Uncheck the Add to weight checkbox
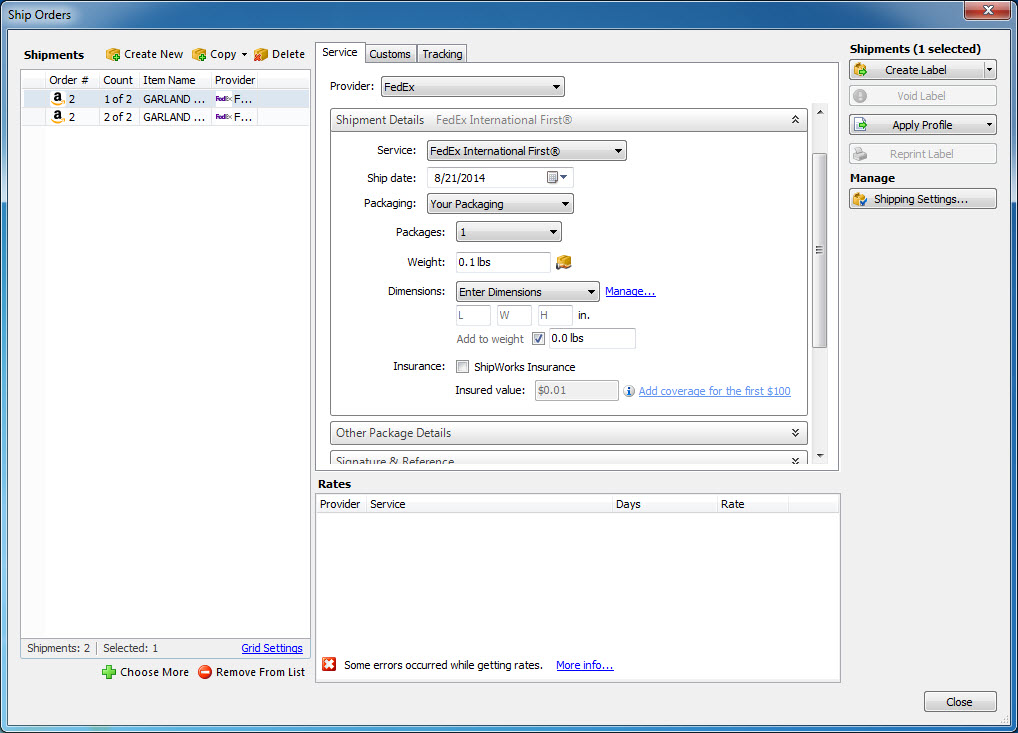 click(x=538, y=339)
